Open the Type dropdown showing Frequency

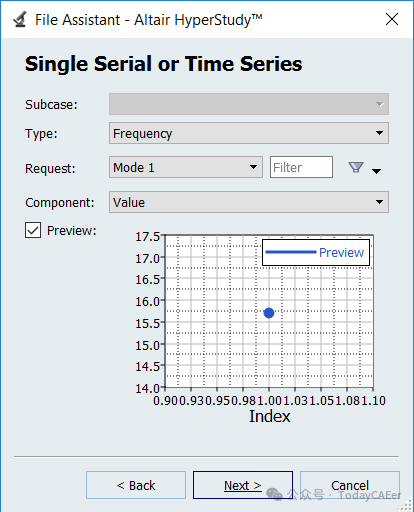249,133
